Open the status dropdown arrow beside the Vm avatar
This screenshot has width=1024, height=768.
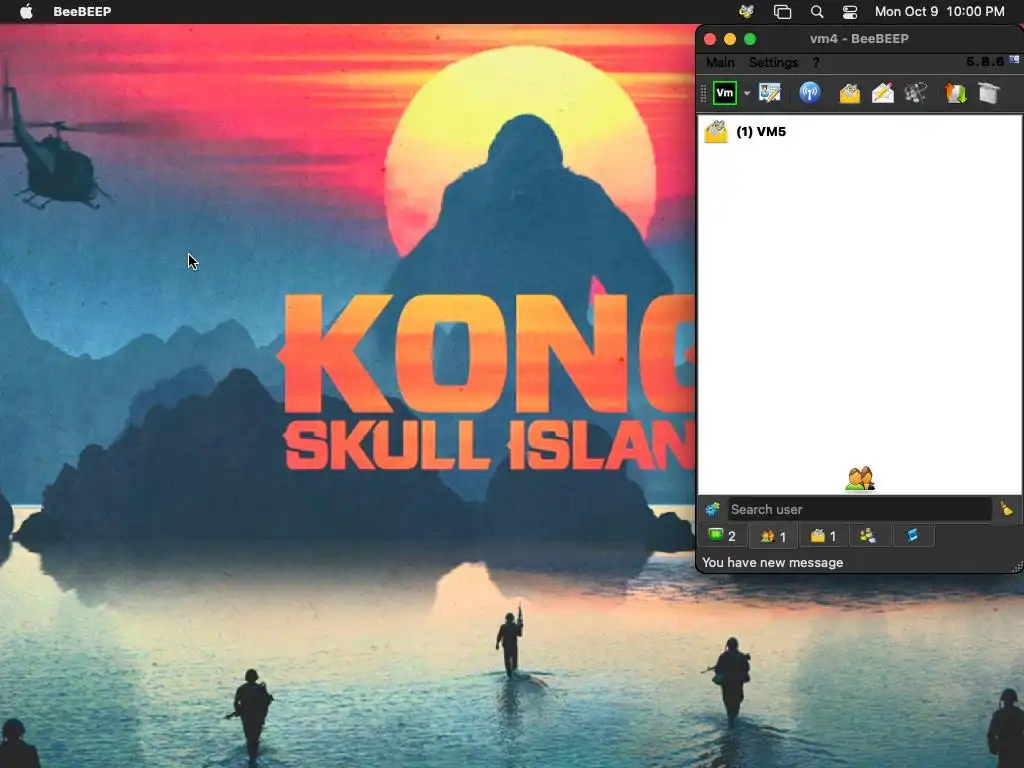point(747,93)
